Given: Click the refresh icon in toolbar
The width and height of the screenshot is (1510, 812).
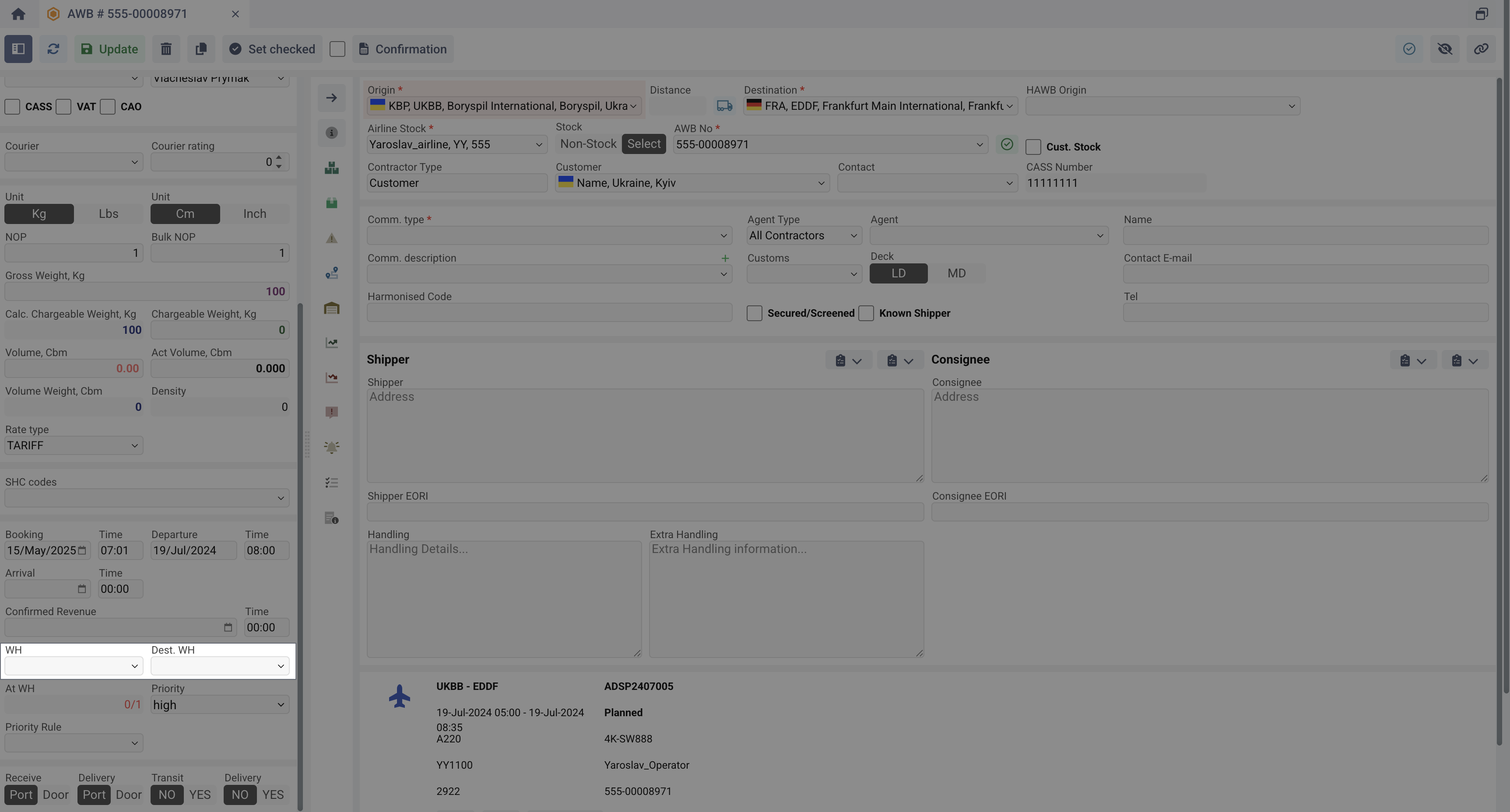Looking at the screenshot, I should click(53, 49).
